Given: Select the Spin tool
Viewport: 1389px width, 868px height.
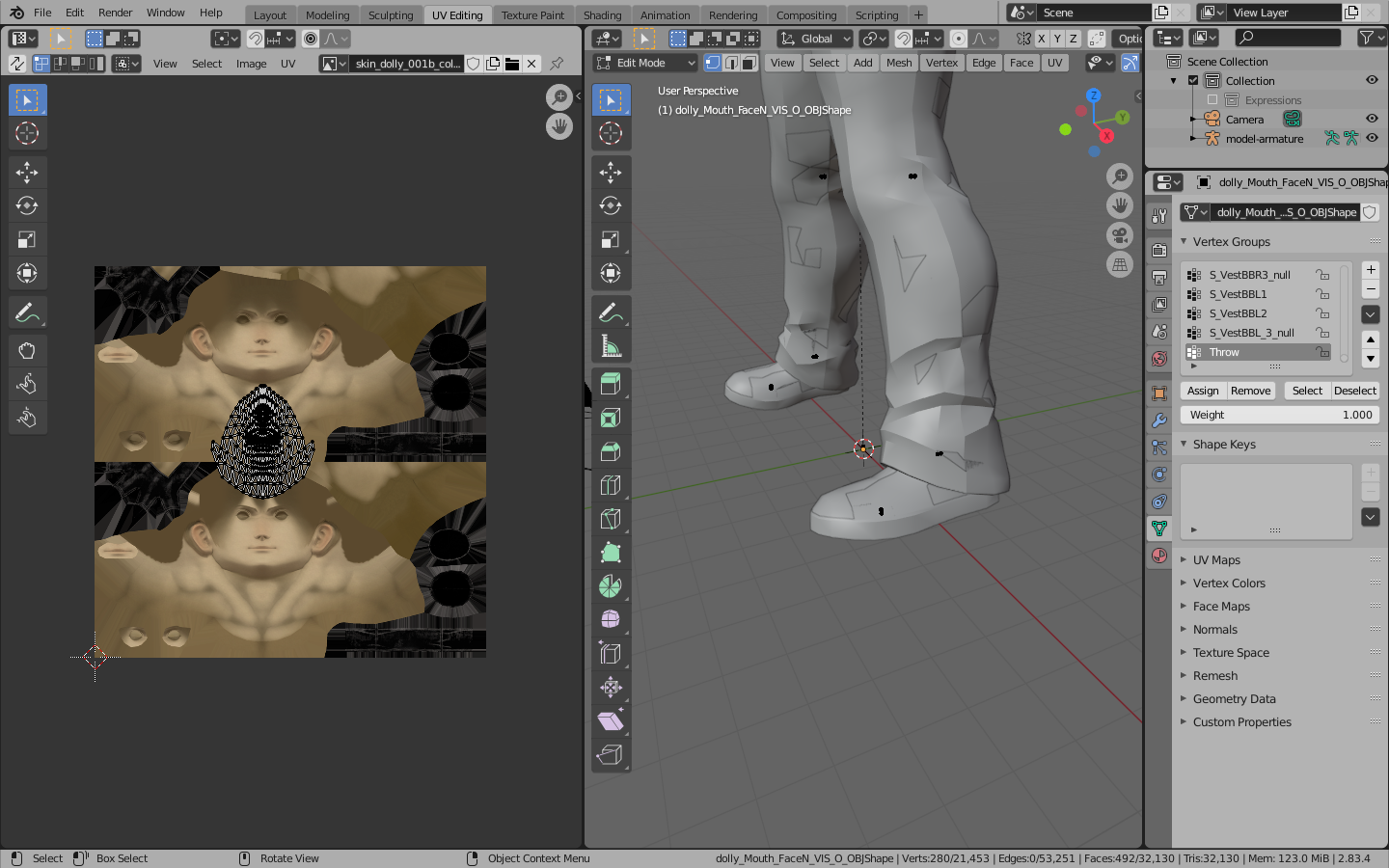Looking at the screenshot, I should tap(611, 586).
